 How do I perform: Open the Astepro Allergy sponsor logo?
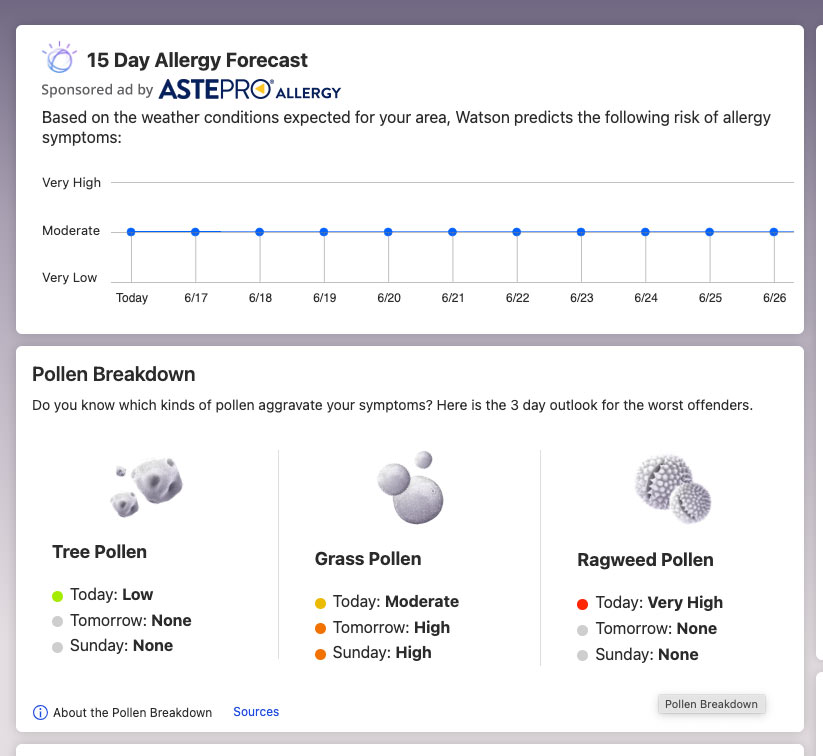250,89
